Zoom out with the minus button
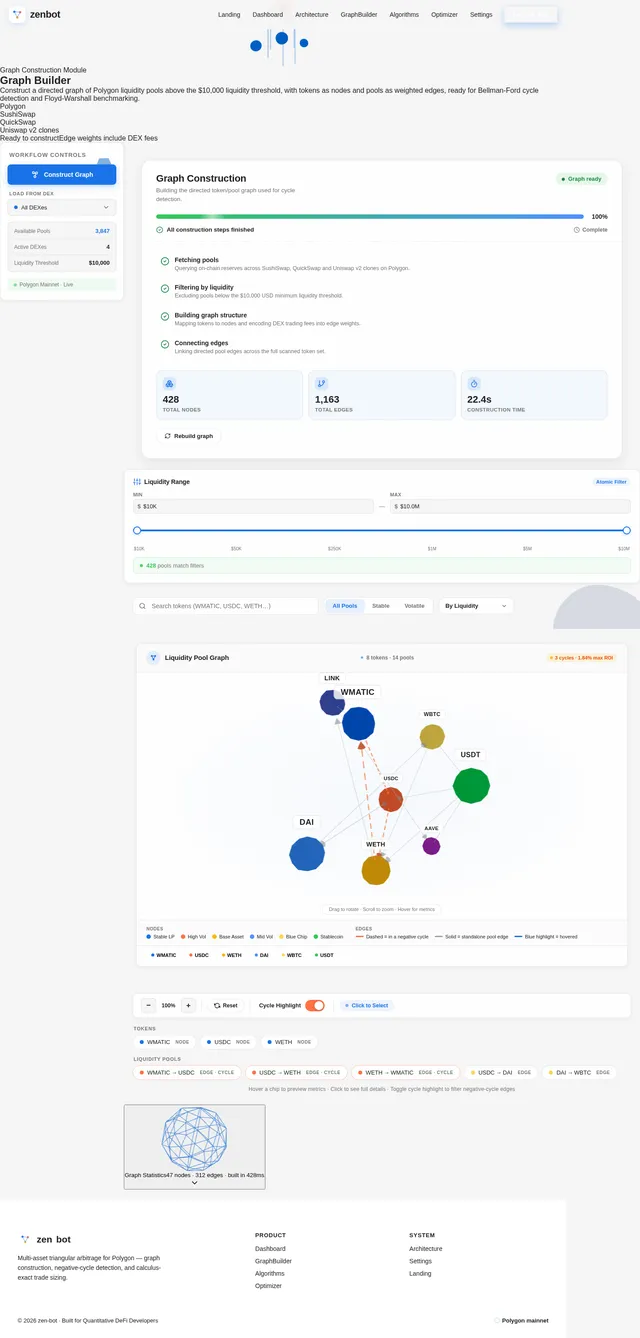Screen dimensions: 640x1338 148,1005
